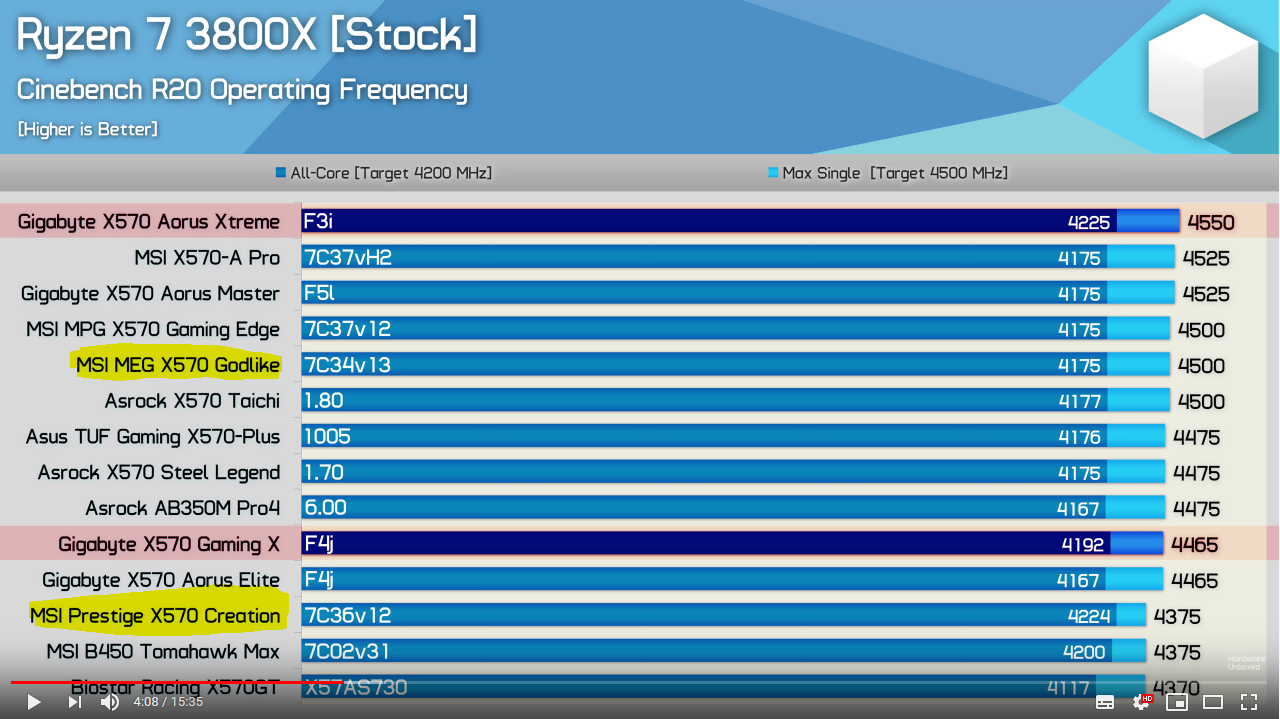This screenshot has width=1280, height=719.
Task: Click 'Asus TUF Gaming X570-Plus' label
Action: (153, 437)
